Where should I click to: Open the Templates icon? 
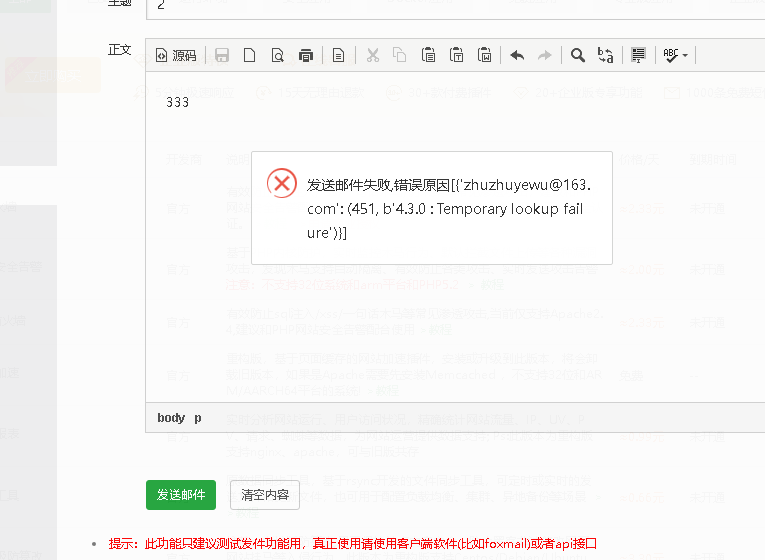(338, 56)
